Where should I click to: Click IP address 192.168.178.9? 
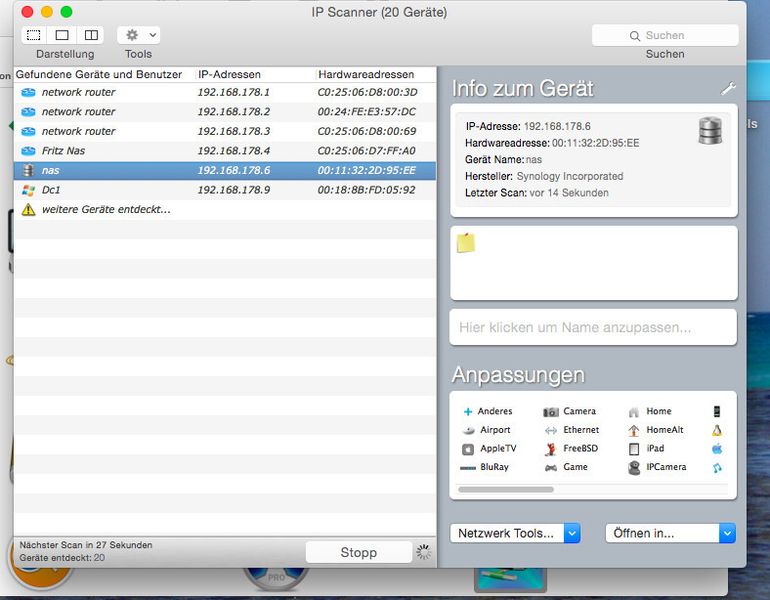point(234,190)
